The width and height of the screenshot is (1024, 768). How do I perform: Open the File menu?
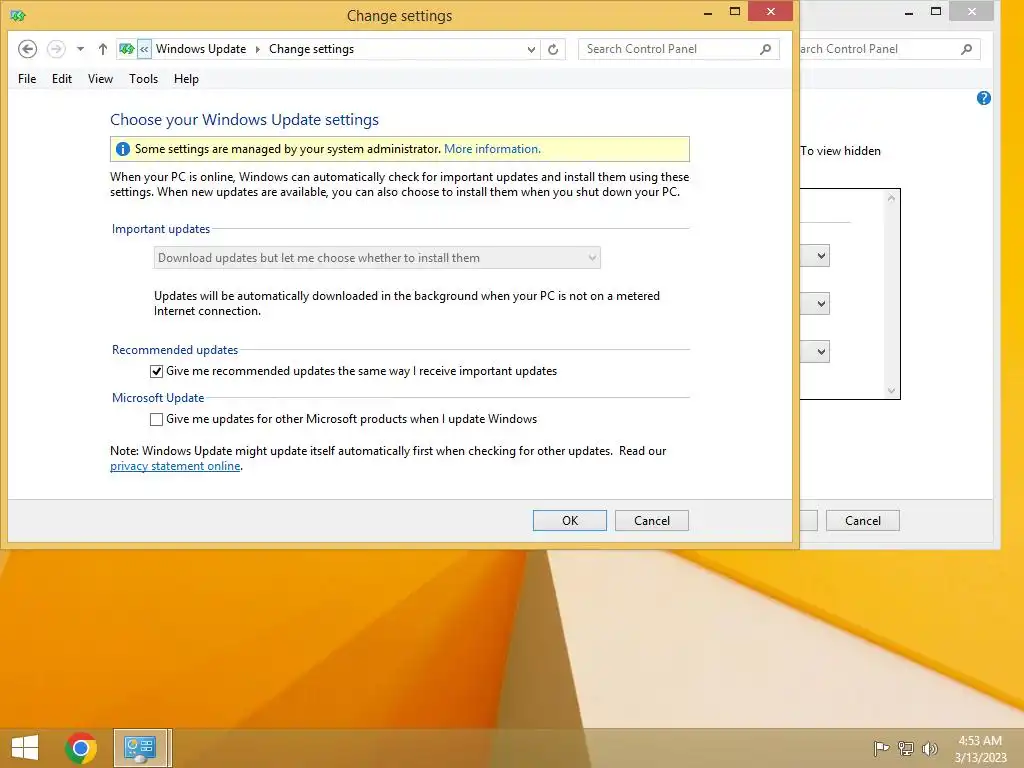point(27,79)
